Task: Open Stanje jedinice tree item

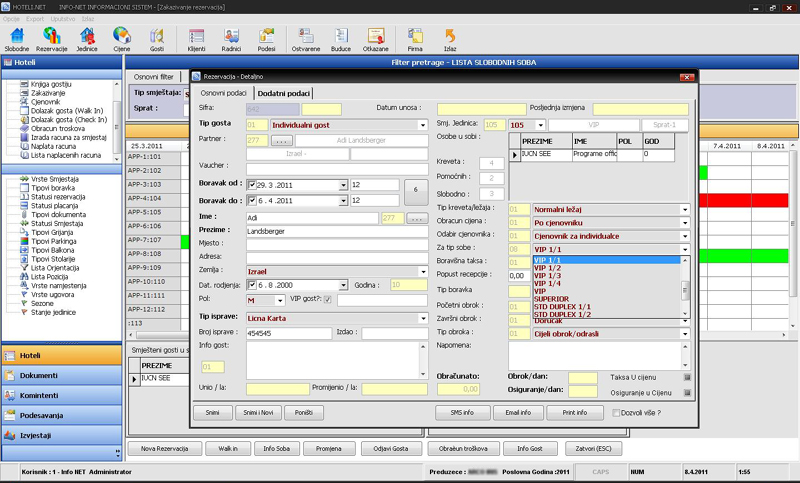Action: (53, 312)
